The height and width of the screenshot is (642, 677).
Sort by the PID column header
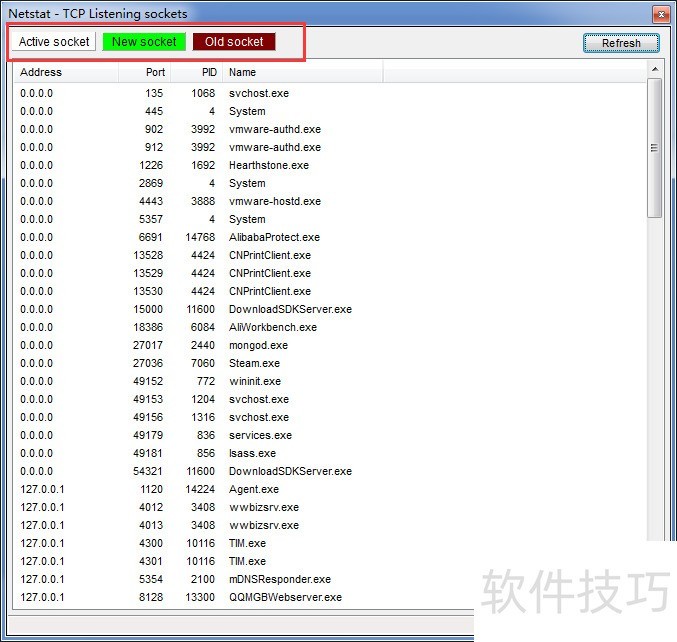tap(197, 72)
